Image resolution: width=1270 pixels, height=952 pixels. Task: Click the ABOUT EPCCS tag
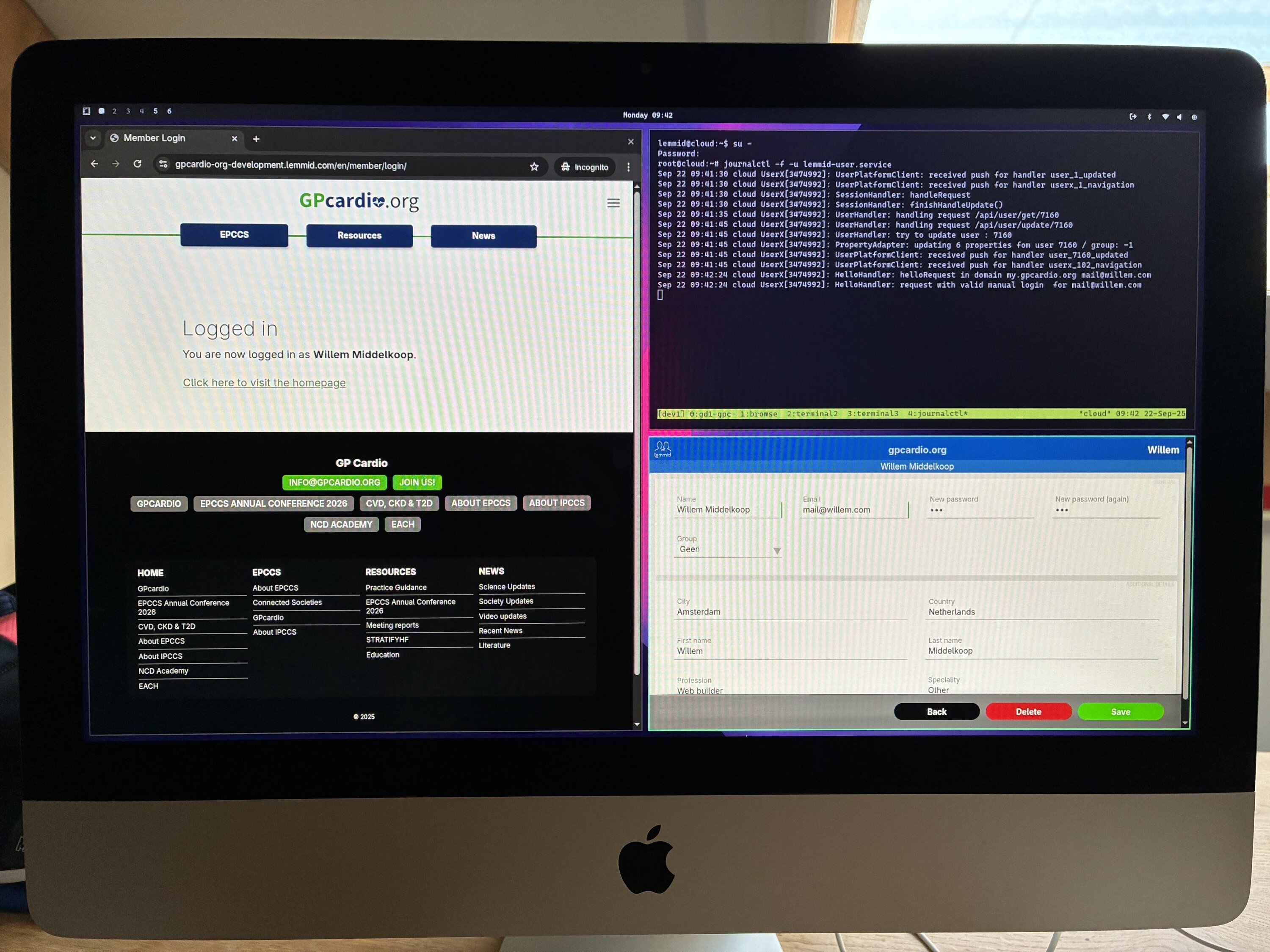click(x=480, y=503)
